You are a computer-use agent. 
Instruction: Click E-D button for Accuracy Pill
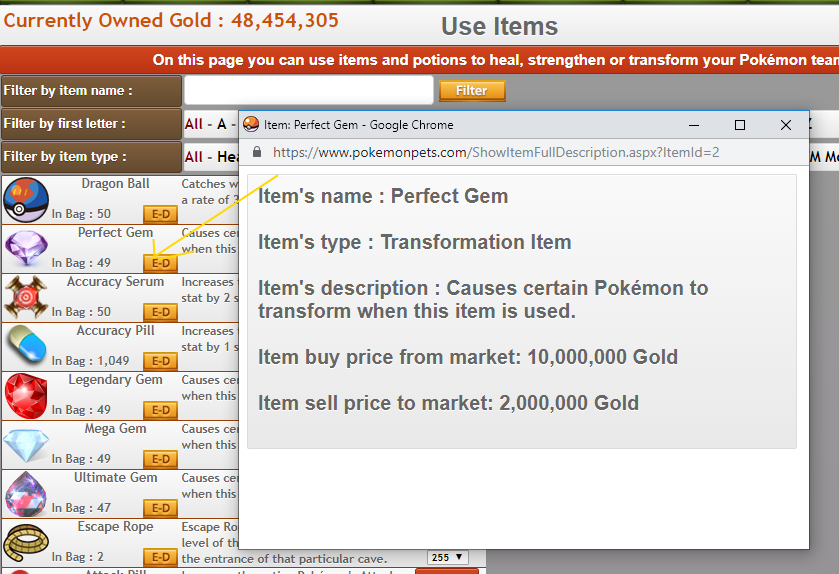pos(160,361)
